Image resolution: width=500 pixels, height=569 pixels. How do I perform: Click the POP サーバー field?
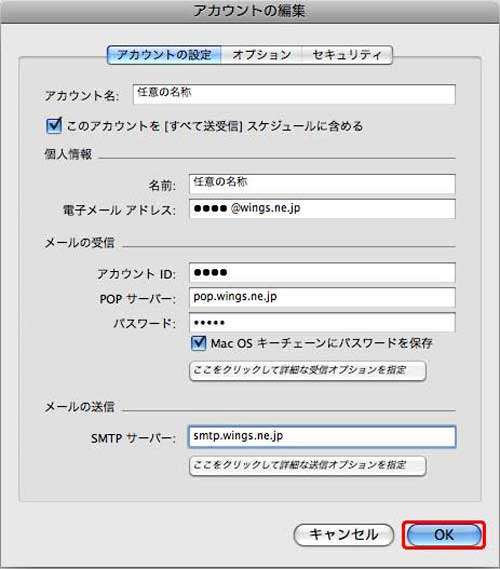point(322,297)
